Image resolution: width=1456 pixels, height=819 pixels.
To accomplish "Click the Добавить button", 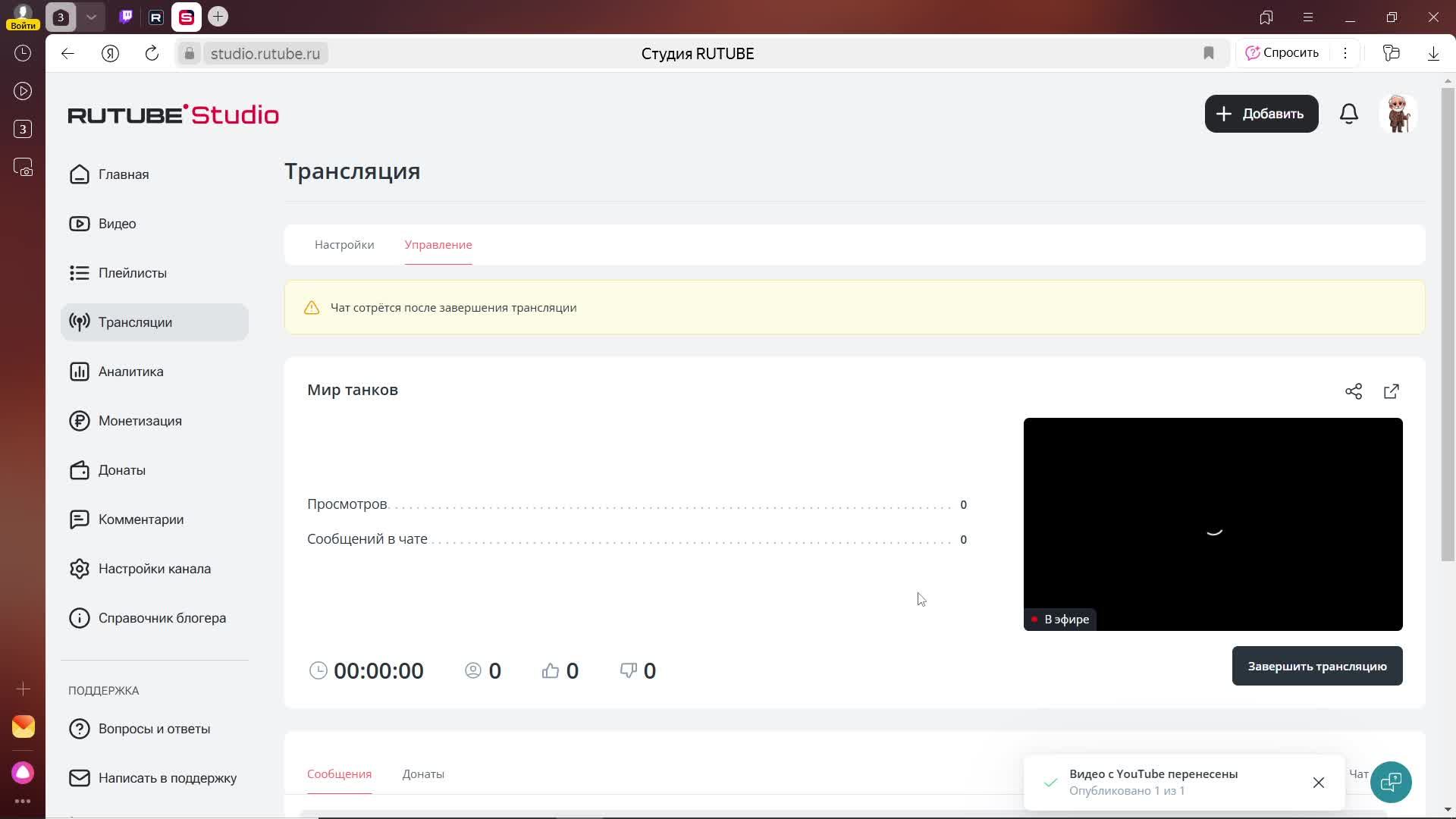I will [x=1261, y=114].
